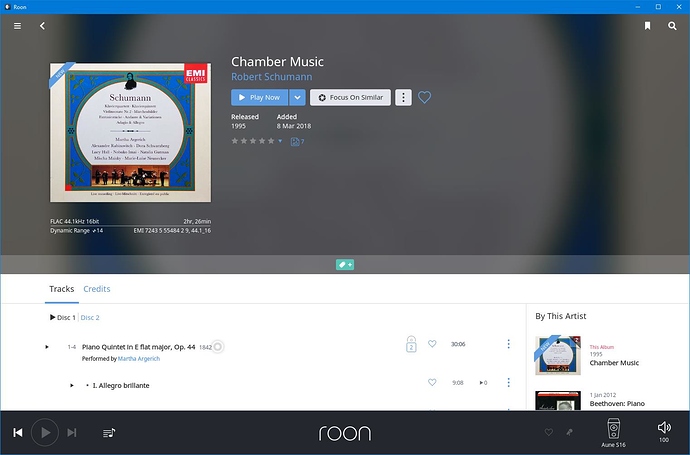Favorite the Piano Quintet work
Viewport: 690px width, 455px height.
point(432,344)
